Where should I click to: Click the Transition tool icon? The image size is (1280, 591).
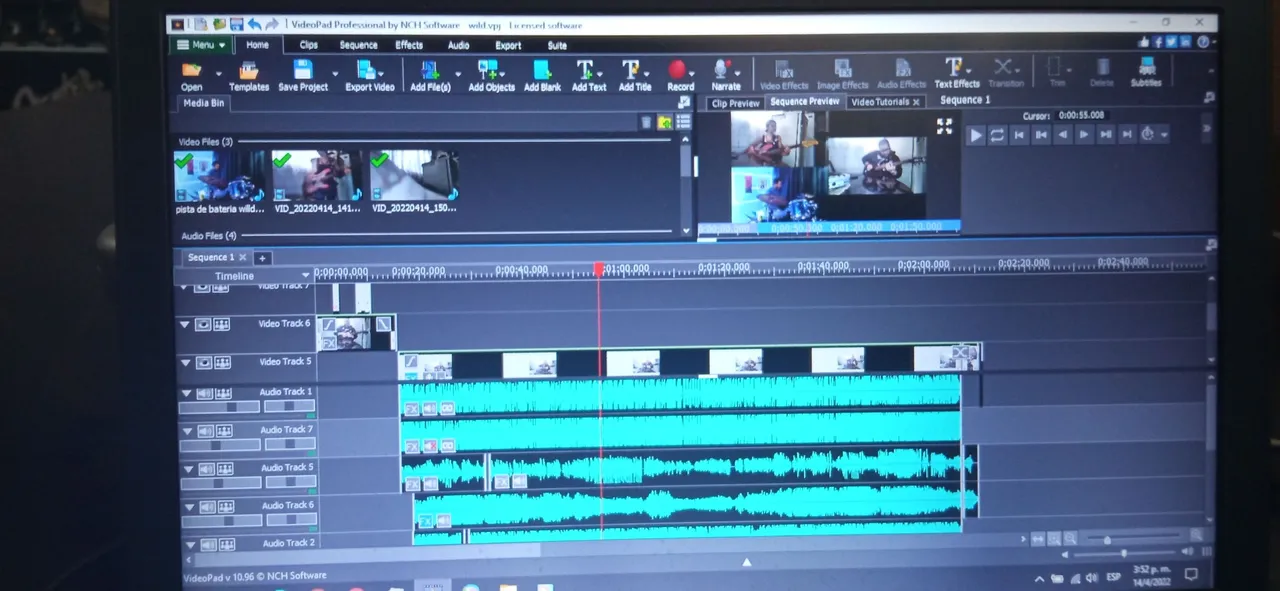point(1005,73)
